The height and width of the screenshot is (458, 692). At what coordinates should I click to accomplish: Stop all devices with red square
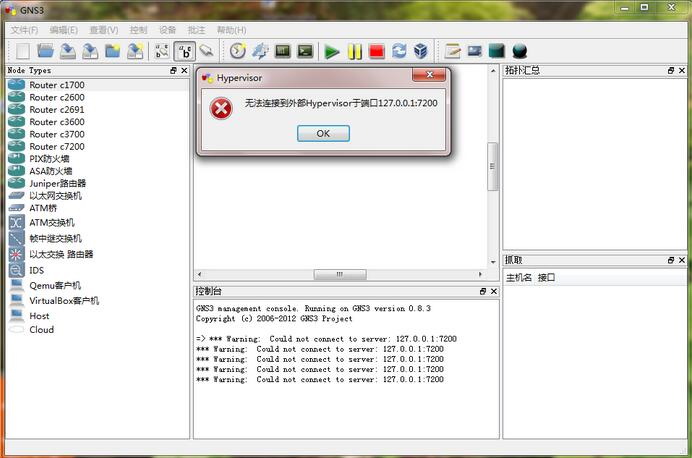[x=376, y=51]
